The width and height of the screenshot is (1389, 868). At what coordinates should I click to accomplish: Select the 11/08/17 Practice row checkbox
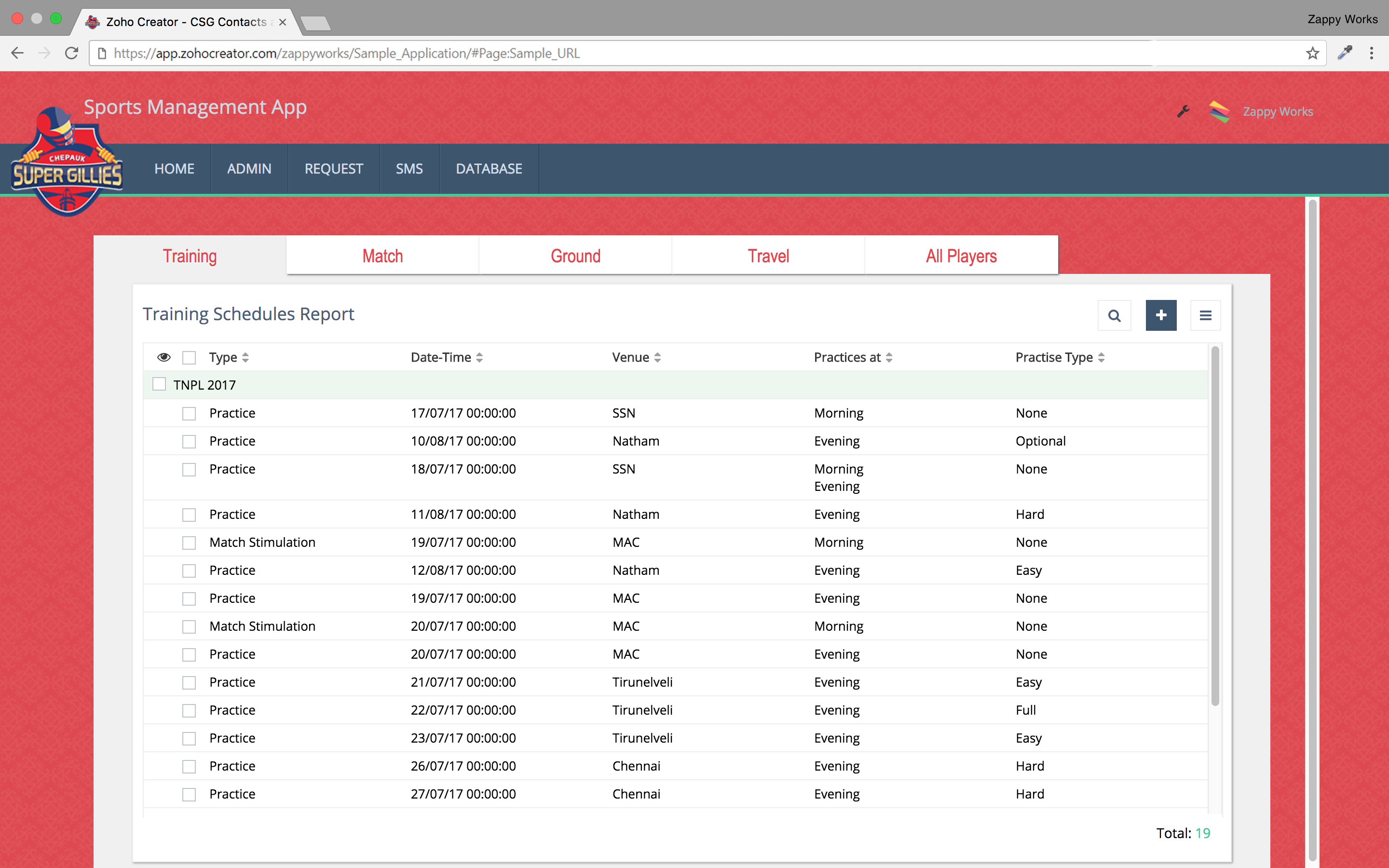[189, 515]
